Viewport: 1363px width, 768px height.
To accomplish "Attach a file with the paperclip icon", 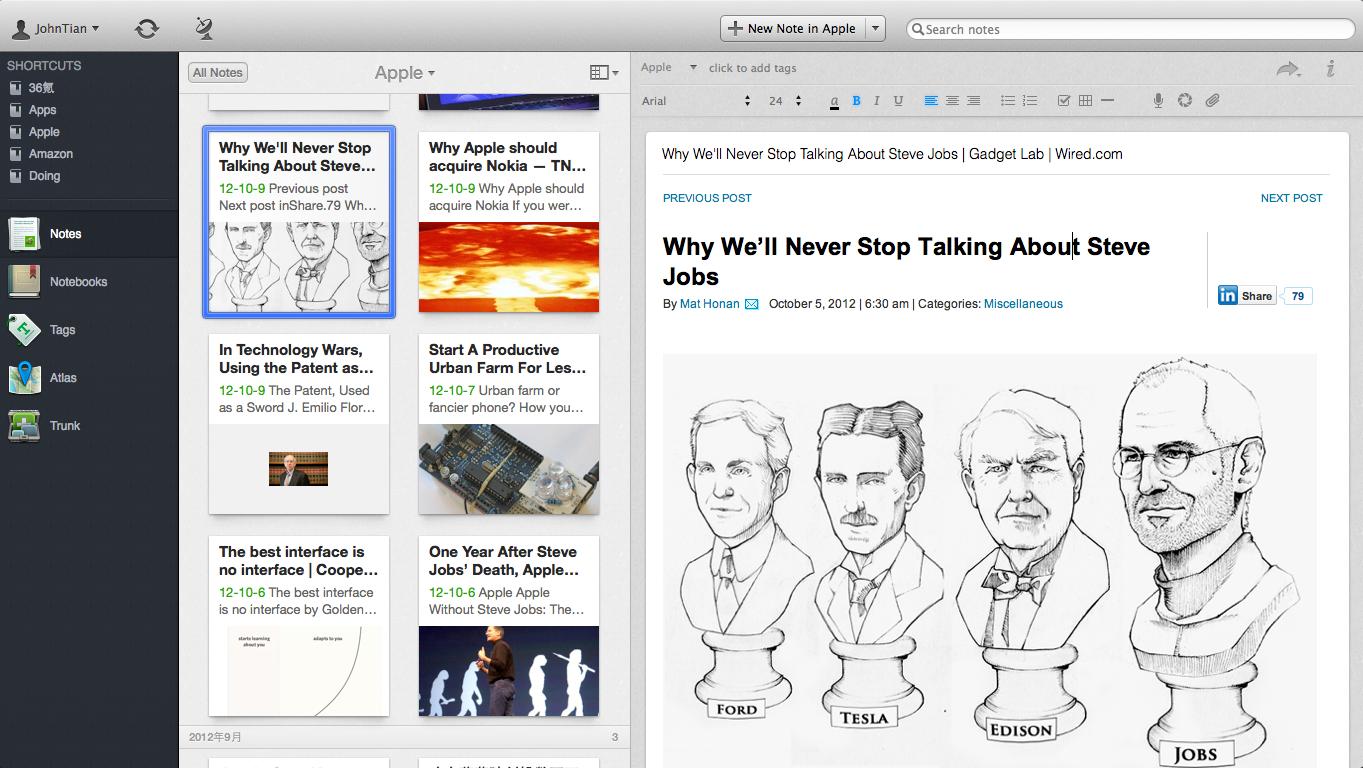I will (1212, 100).
